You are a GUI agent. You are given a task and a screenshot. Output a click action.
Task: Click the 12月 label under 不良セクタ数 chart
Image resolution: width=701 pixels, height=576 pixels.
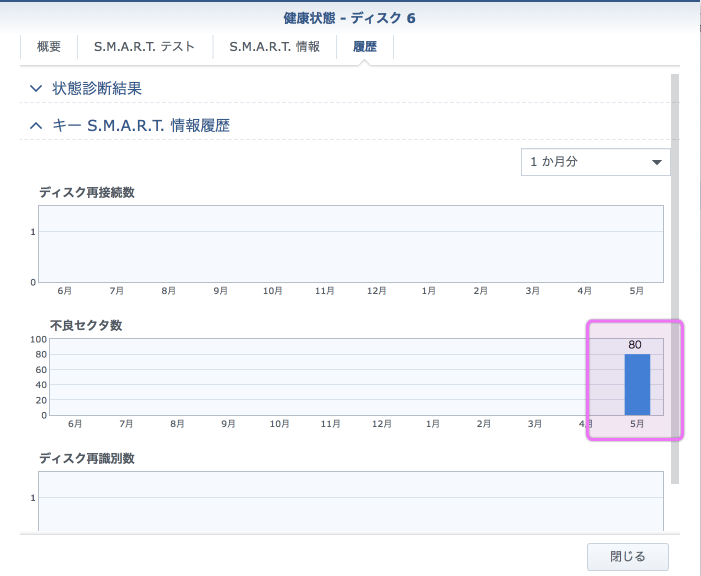click(382, 424)
